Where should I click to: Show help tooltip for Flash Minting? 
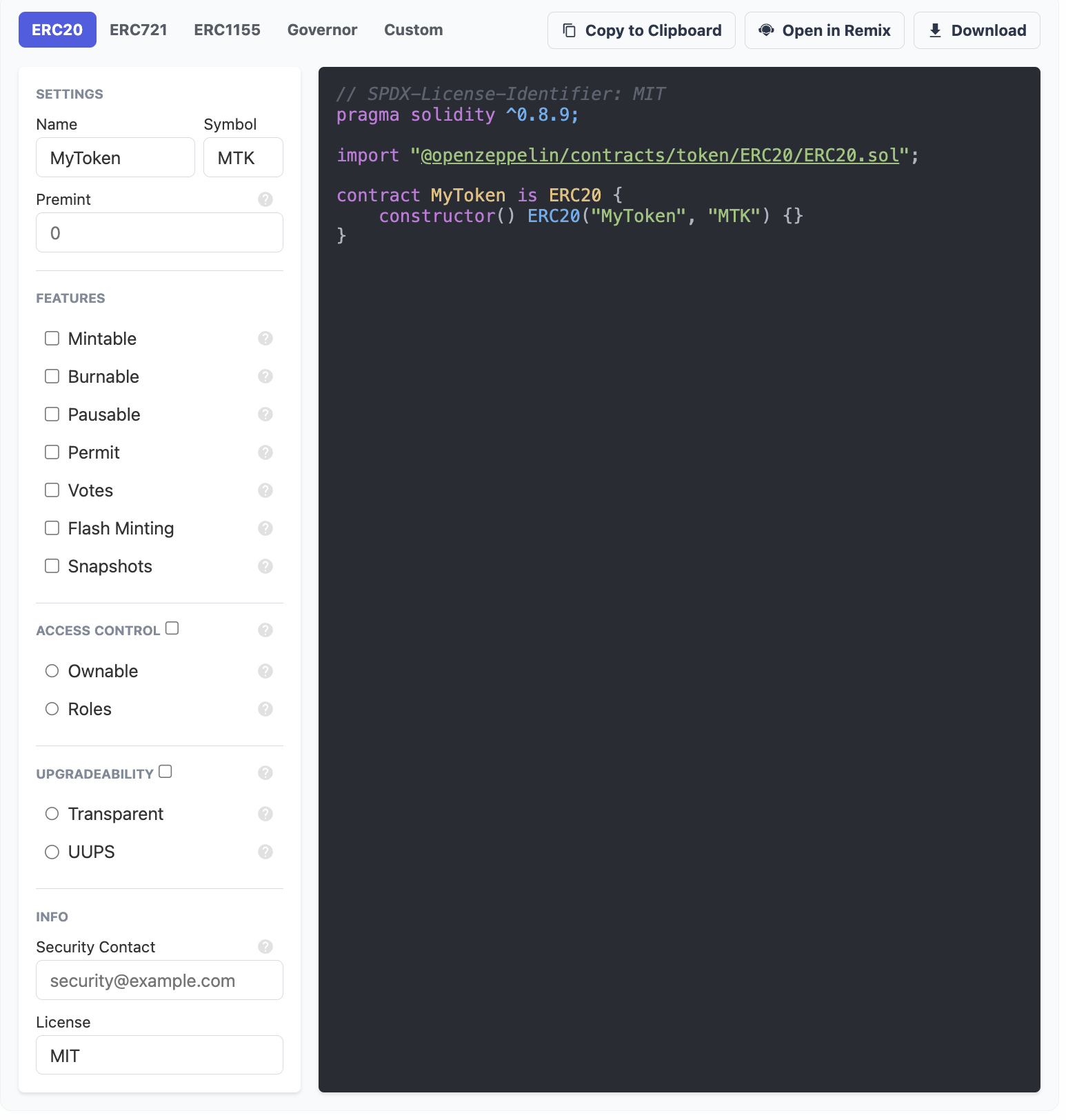pos(265,528)
